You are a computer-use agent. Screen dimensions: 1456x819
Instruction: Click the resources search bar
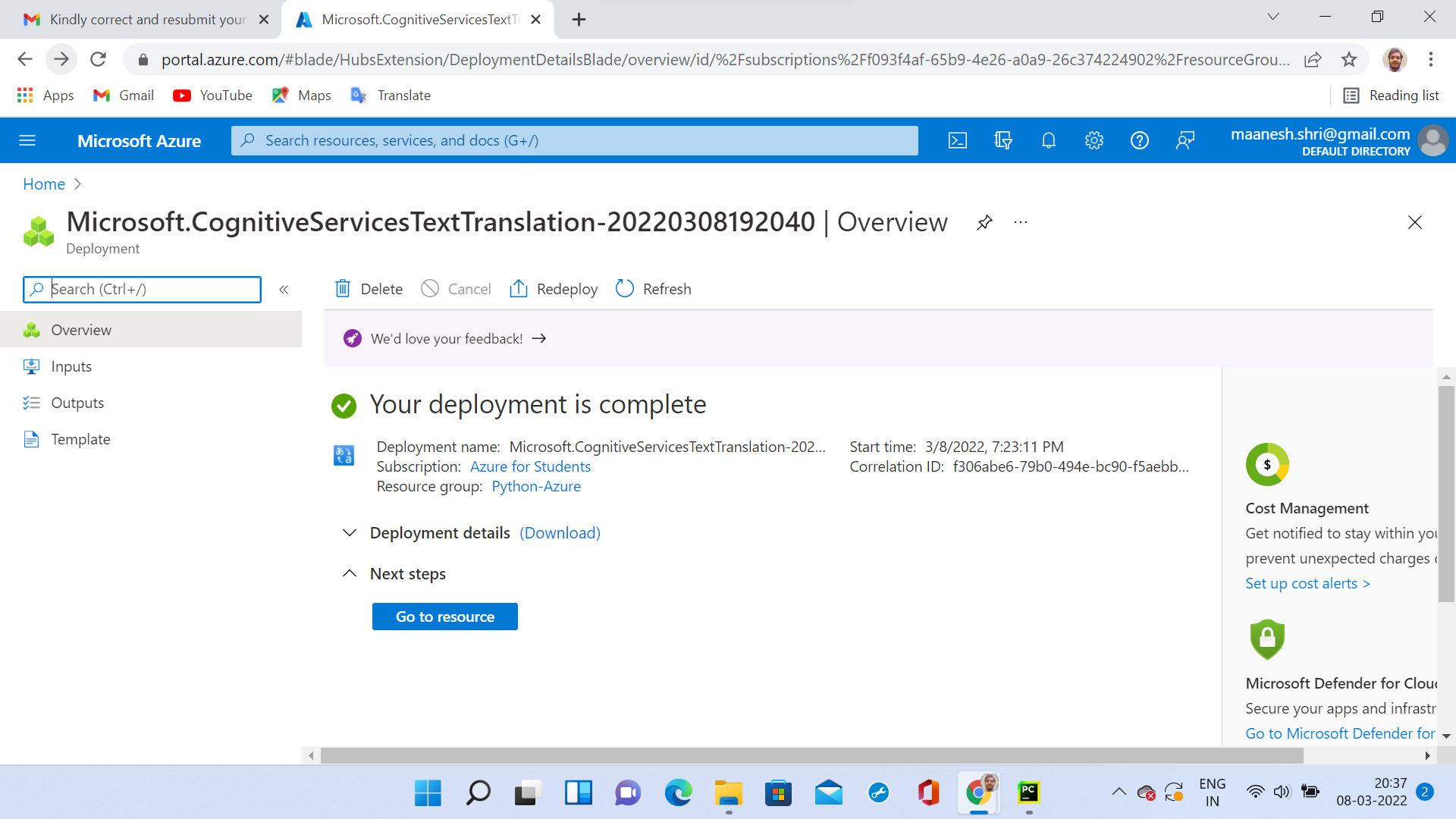pyautogui.click(x=574, y=140)
